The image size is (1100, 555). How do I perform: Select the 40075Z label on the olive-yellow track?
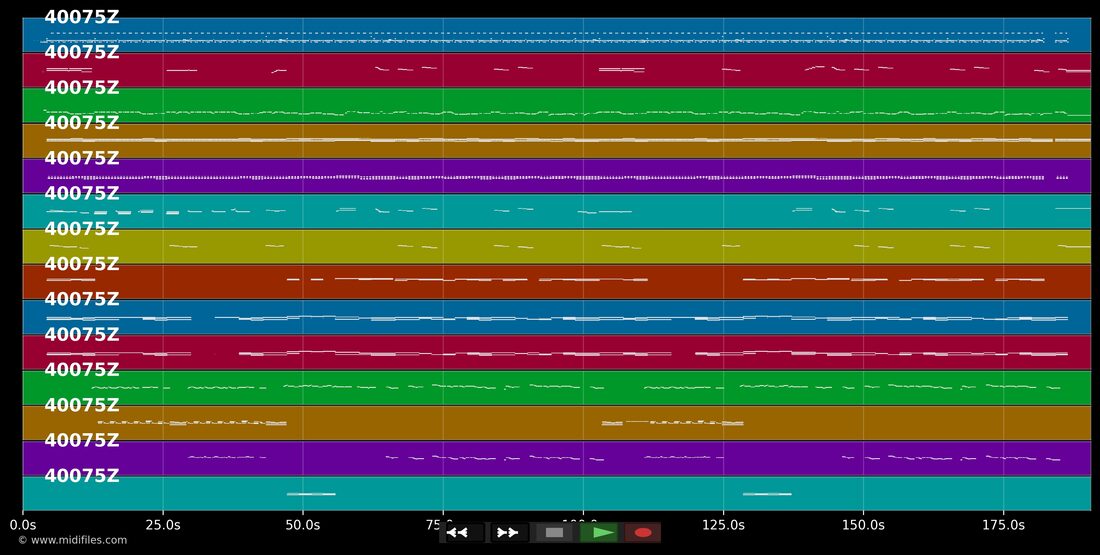(x=81, y=229)
